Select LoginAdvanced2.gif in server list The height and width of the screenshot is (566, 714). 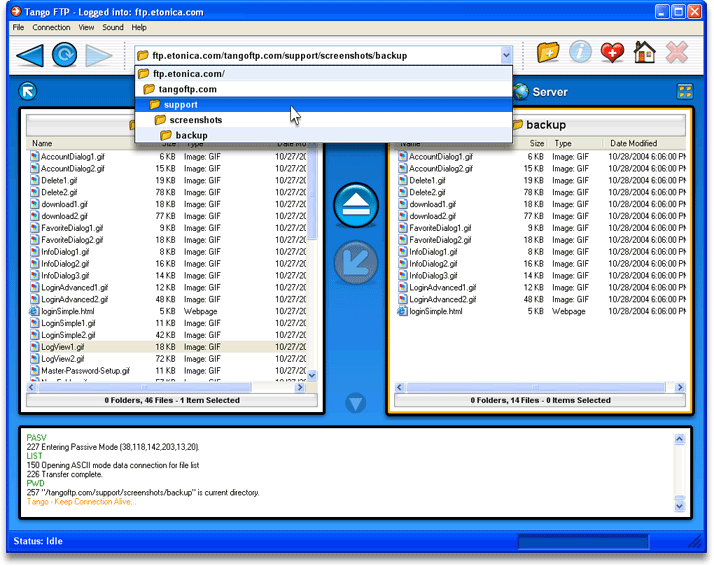540,299
